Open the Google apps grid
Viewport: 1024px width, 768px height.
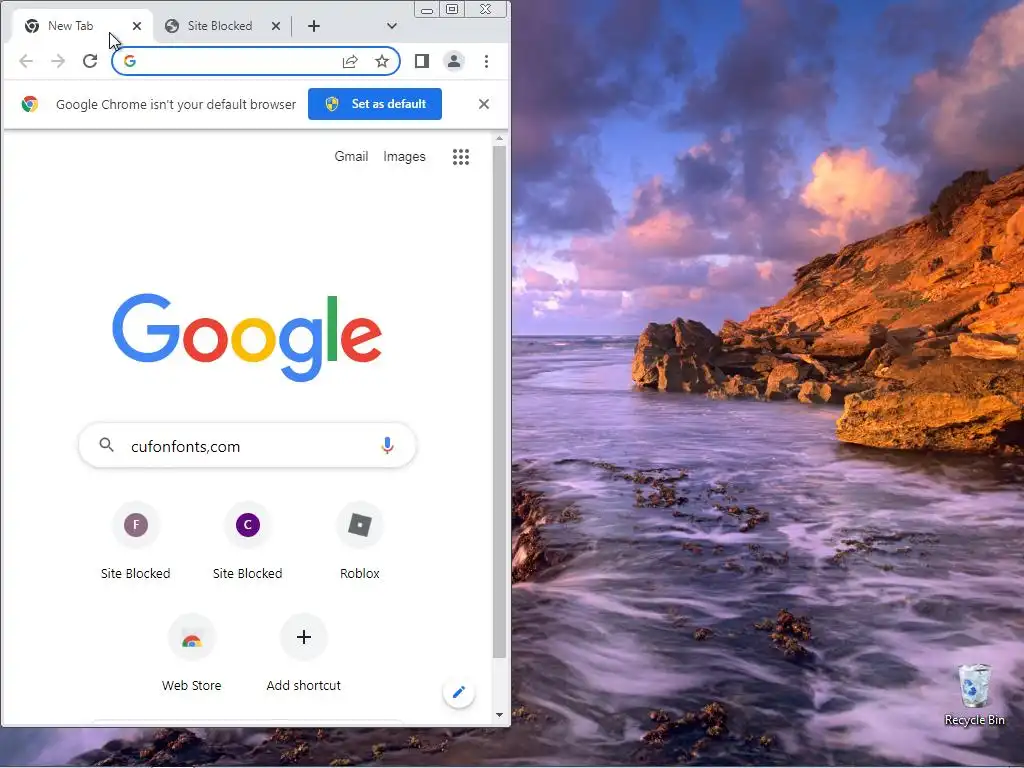461,157
